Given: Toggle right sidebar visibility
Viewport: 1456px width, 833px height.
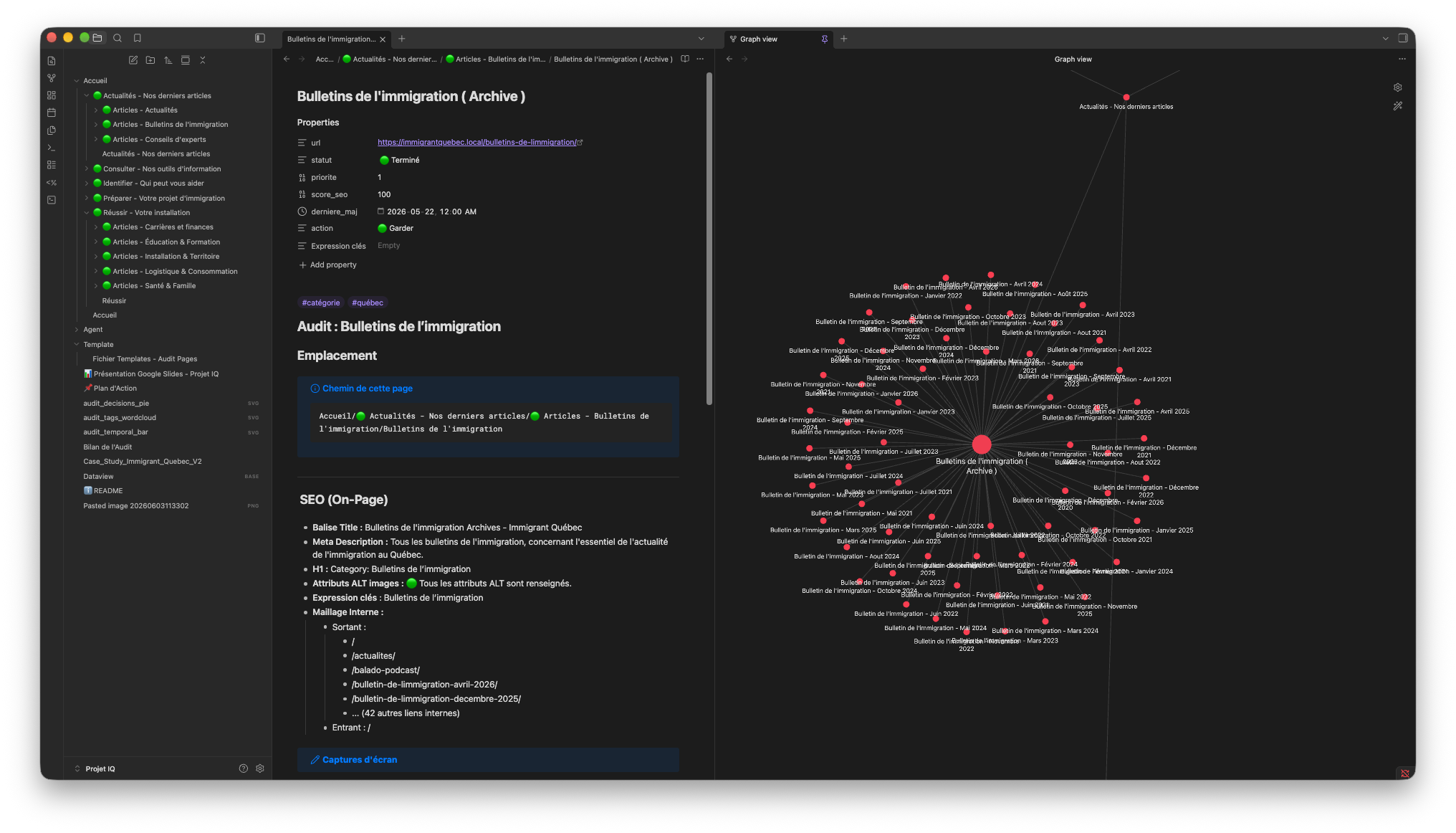Looking at the screenshot, I should (1403, 38).
